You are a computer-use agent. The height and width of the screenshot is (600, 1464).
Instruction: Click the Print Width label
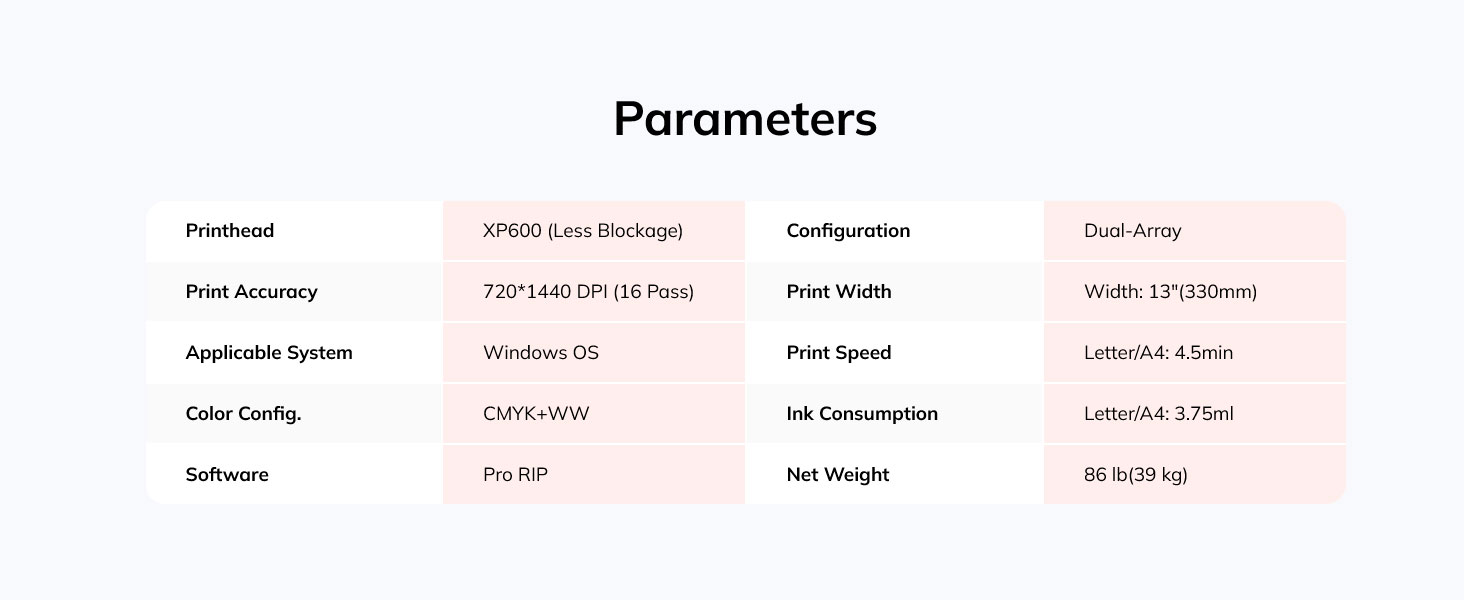pos(839,292)
